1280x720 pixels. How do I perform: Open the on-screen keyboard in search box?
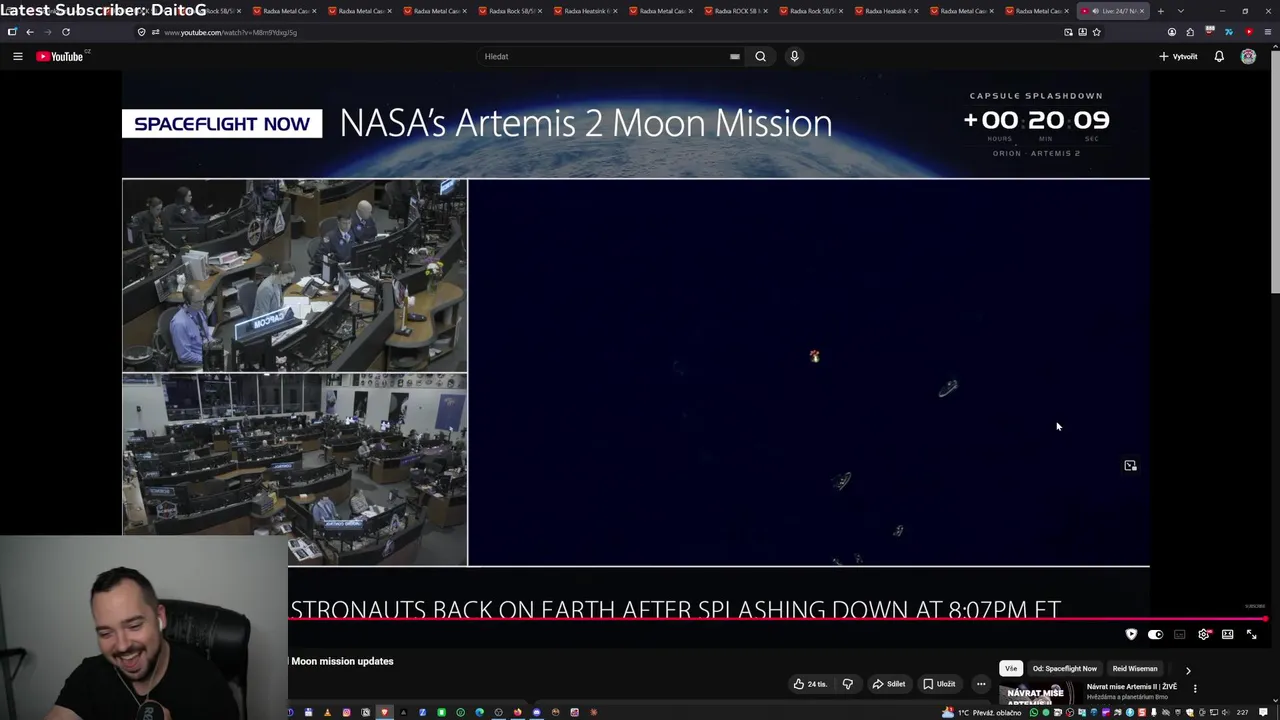(x=735, y=56)
